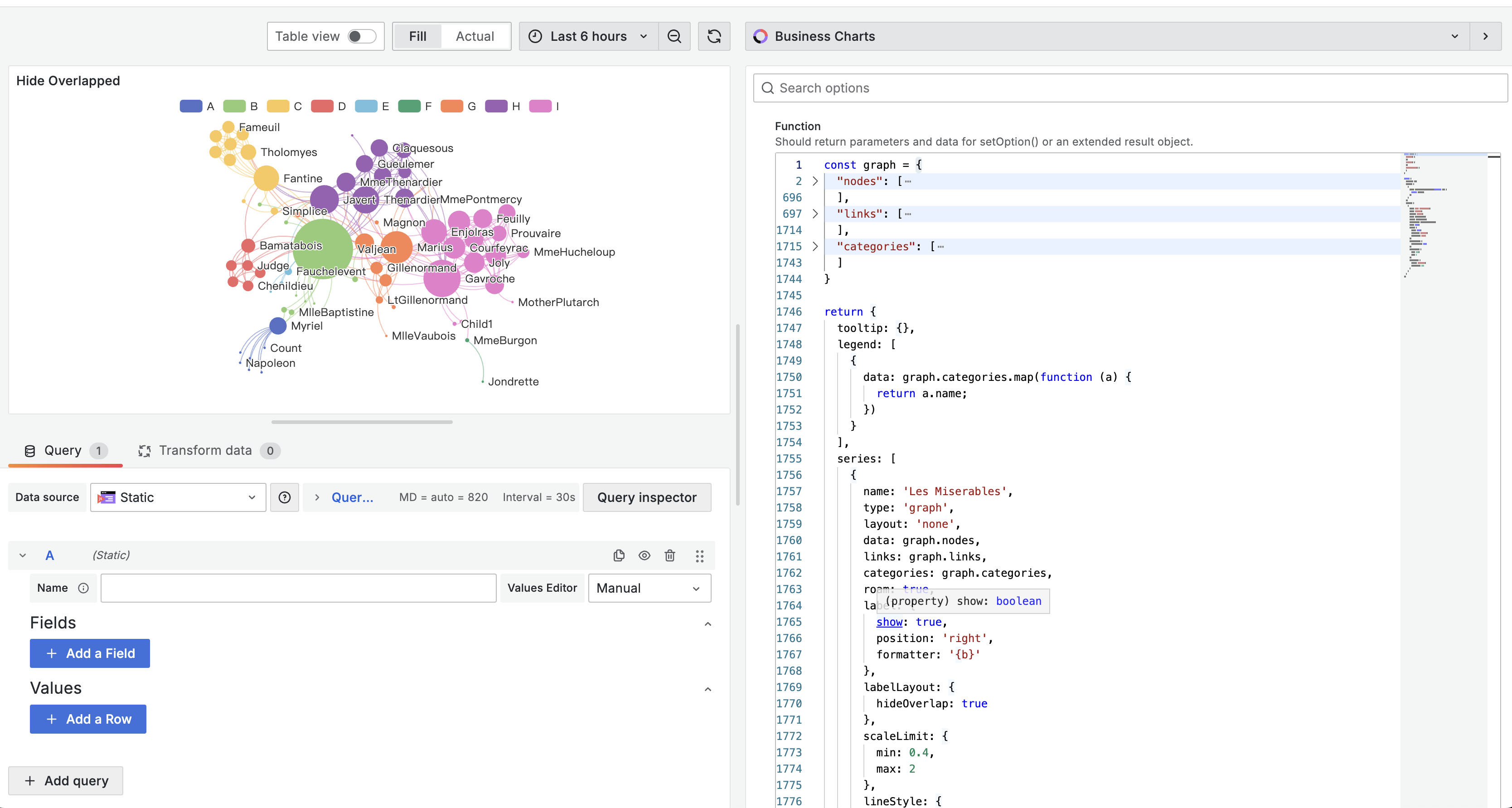Viewport: 1512px width, 808px height.
Task: Toggle the category A legend swatch
Action: pos(191,106)
